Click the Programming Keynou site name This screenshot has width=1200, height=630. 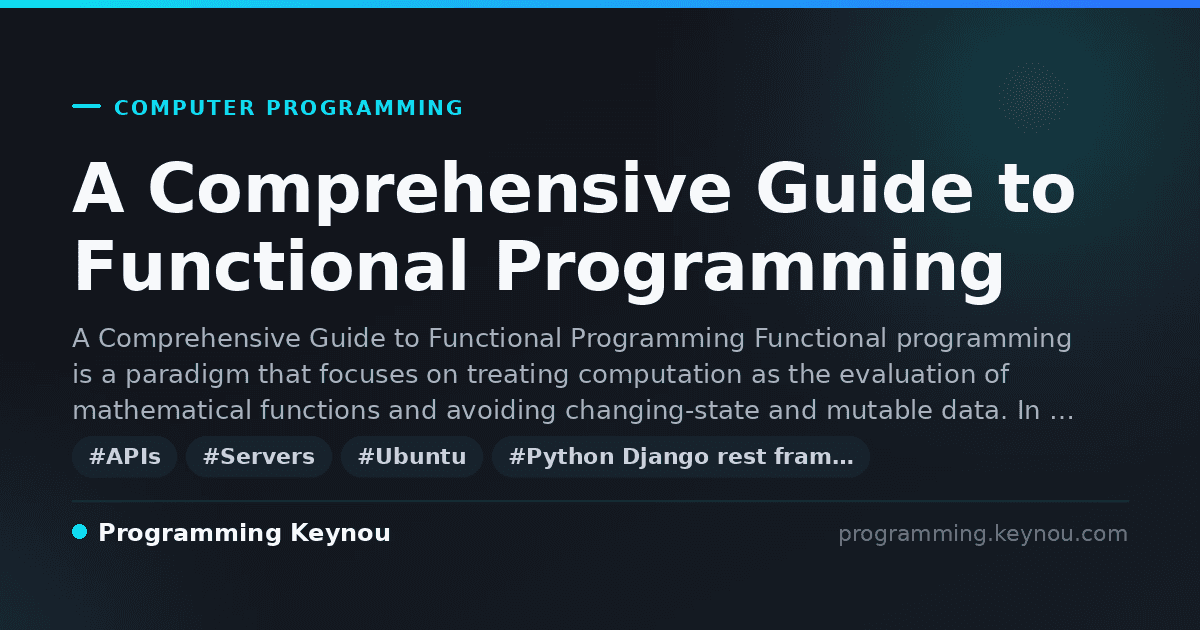coord(244,533)
